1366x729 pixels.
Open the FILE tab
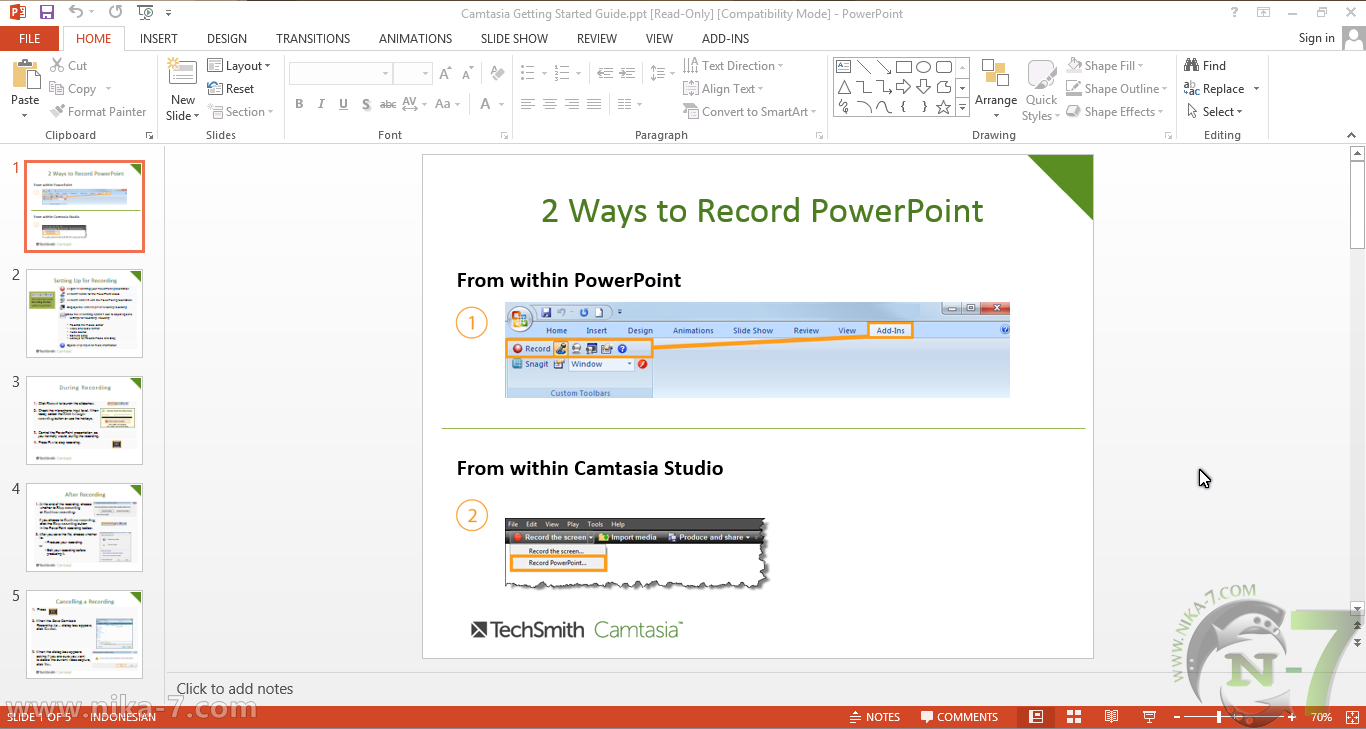pyautogui.click(x=30, y=39)
